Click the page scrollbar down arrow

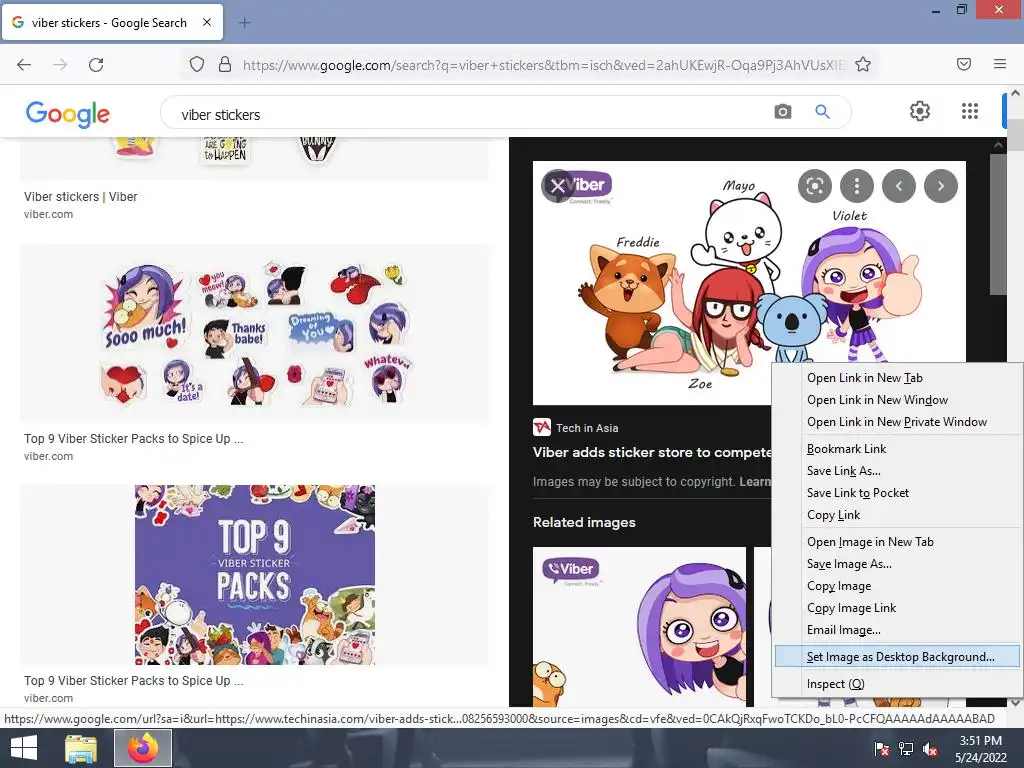[1015, 703]
